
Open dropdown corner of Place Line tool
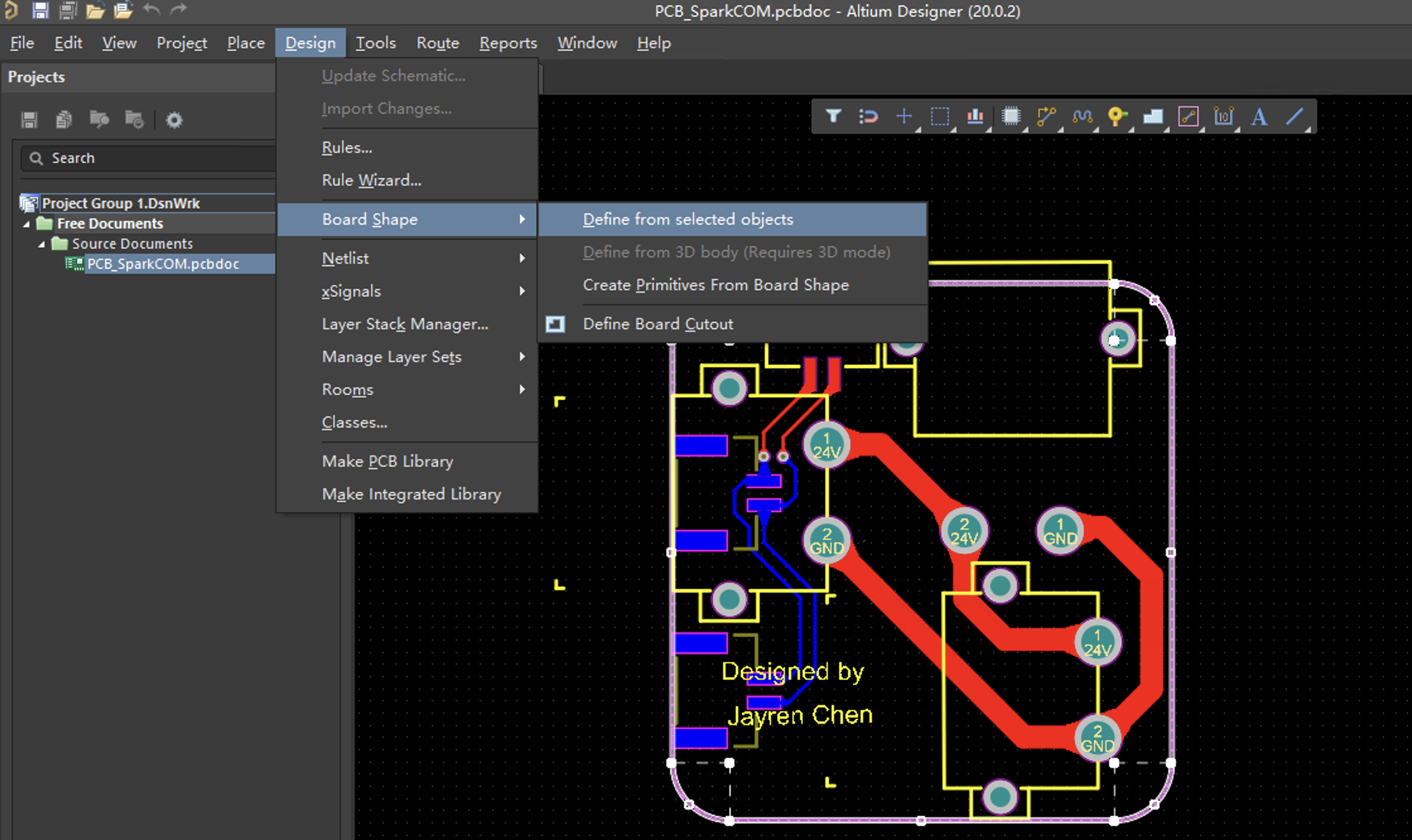pos(1308,129)
